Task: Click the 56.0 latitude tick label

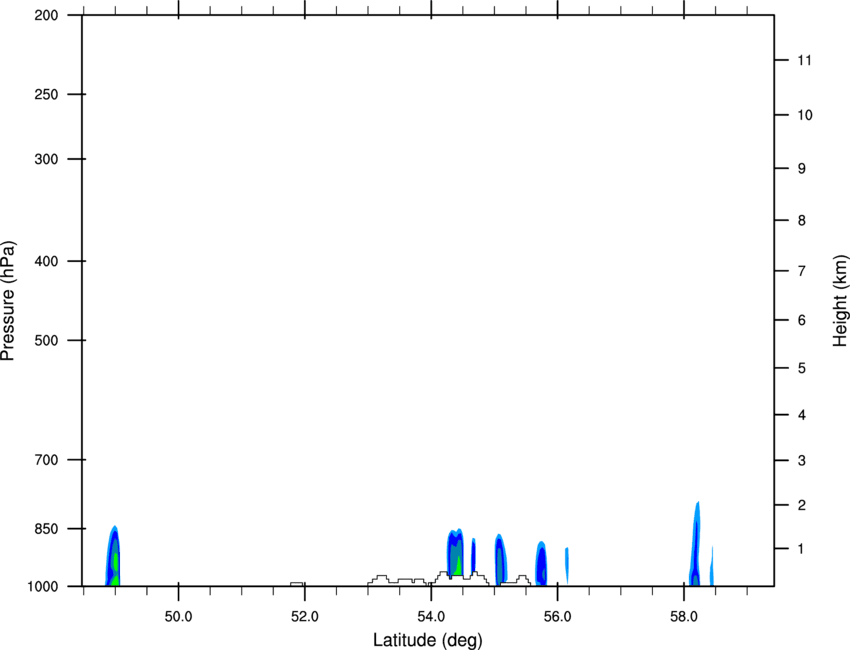Action: click(557, 617)
